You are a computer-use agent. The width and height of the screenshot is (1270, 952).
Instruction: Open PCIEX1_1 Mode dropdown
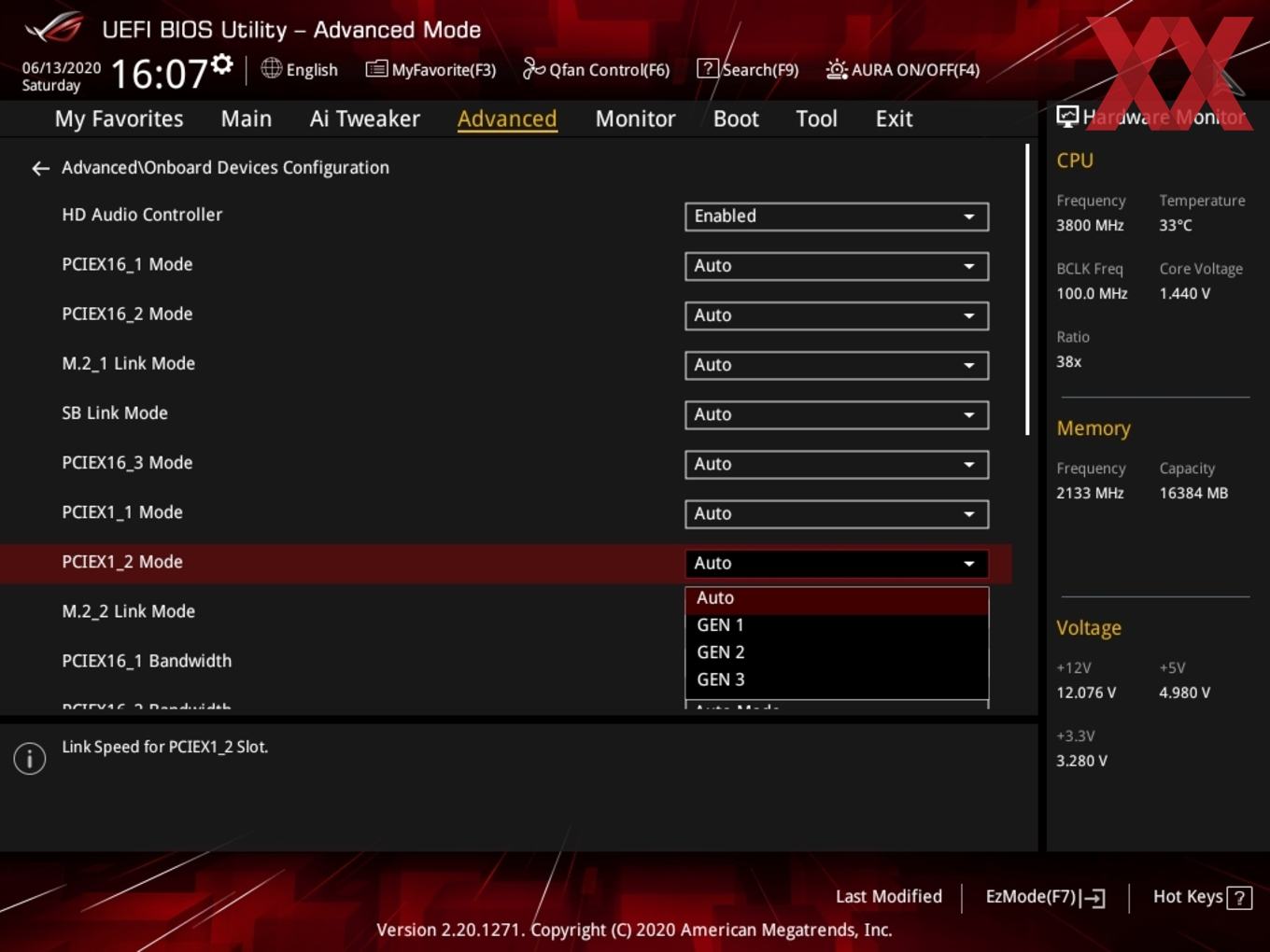[x=837, y=513]
